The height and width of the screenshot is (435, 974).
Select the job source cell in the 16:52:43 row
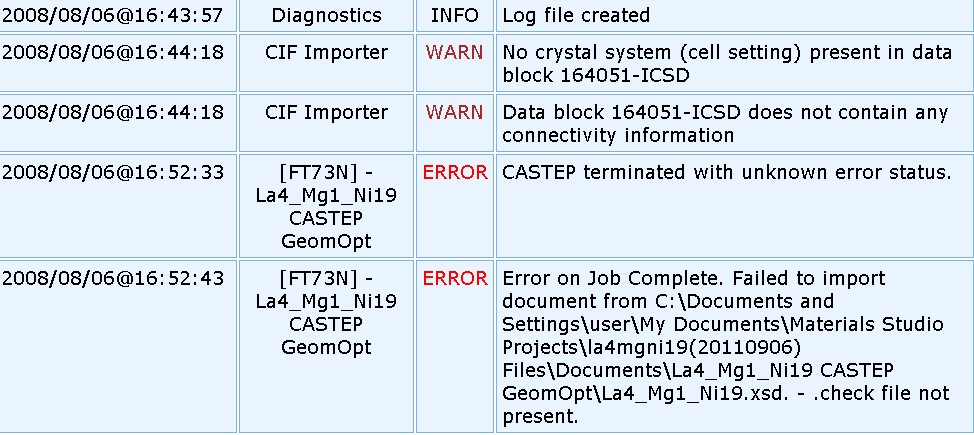pos(326,312)
